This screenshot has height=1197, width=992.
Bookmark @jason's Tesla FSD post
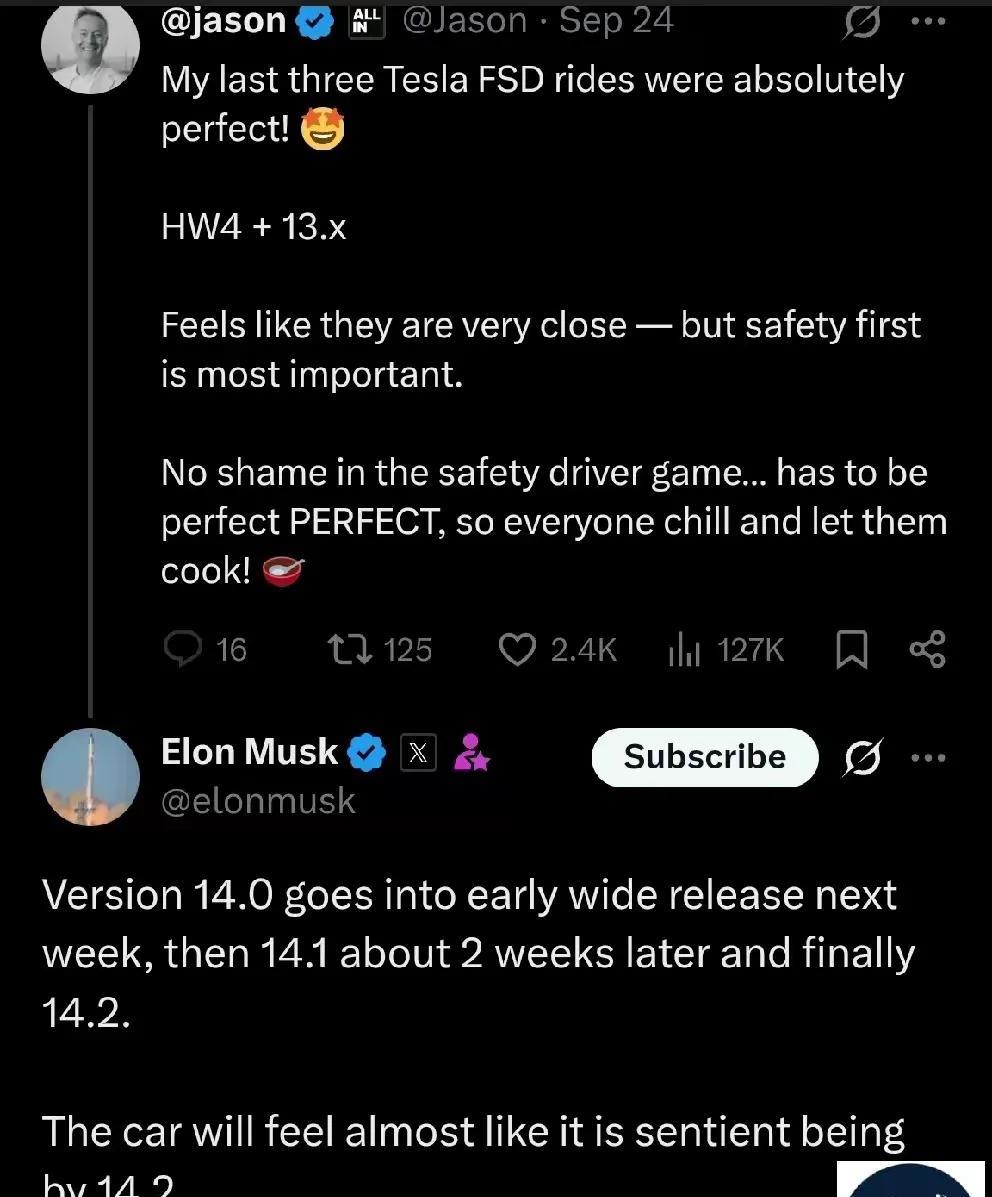click(850, 651)
